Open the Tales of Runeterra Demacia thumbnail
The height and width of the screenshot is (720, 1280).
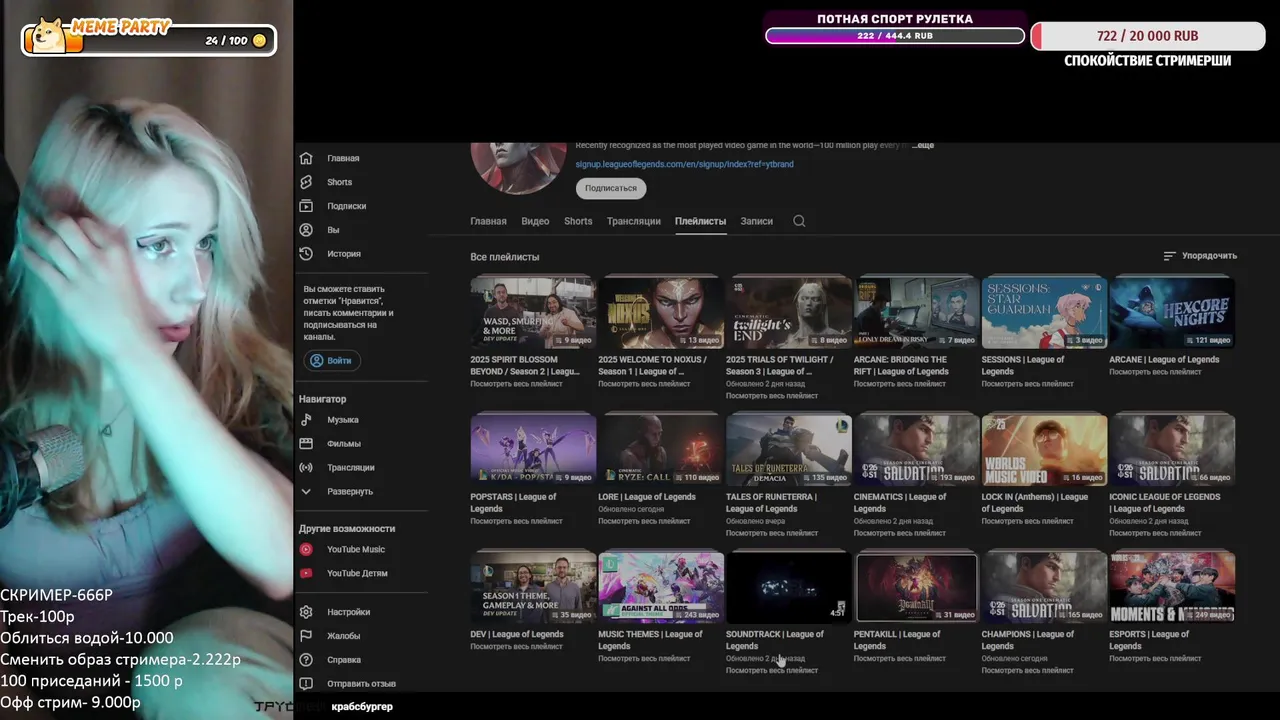[789, 450]
